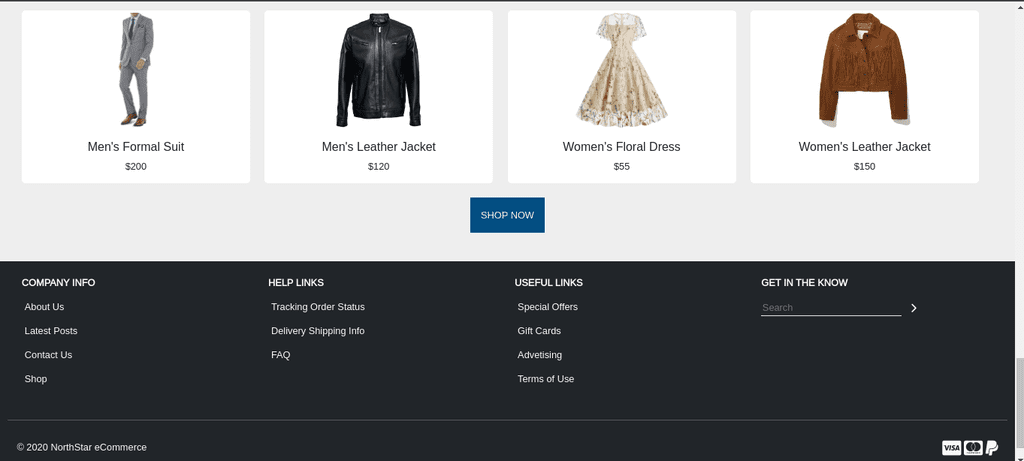Visit the Tracking Order Status link
This screenshot has height=461, width=1024.
pyautogui.click(x=318, y=307)
